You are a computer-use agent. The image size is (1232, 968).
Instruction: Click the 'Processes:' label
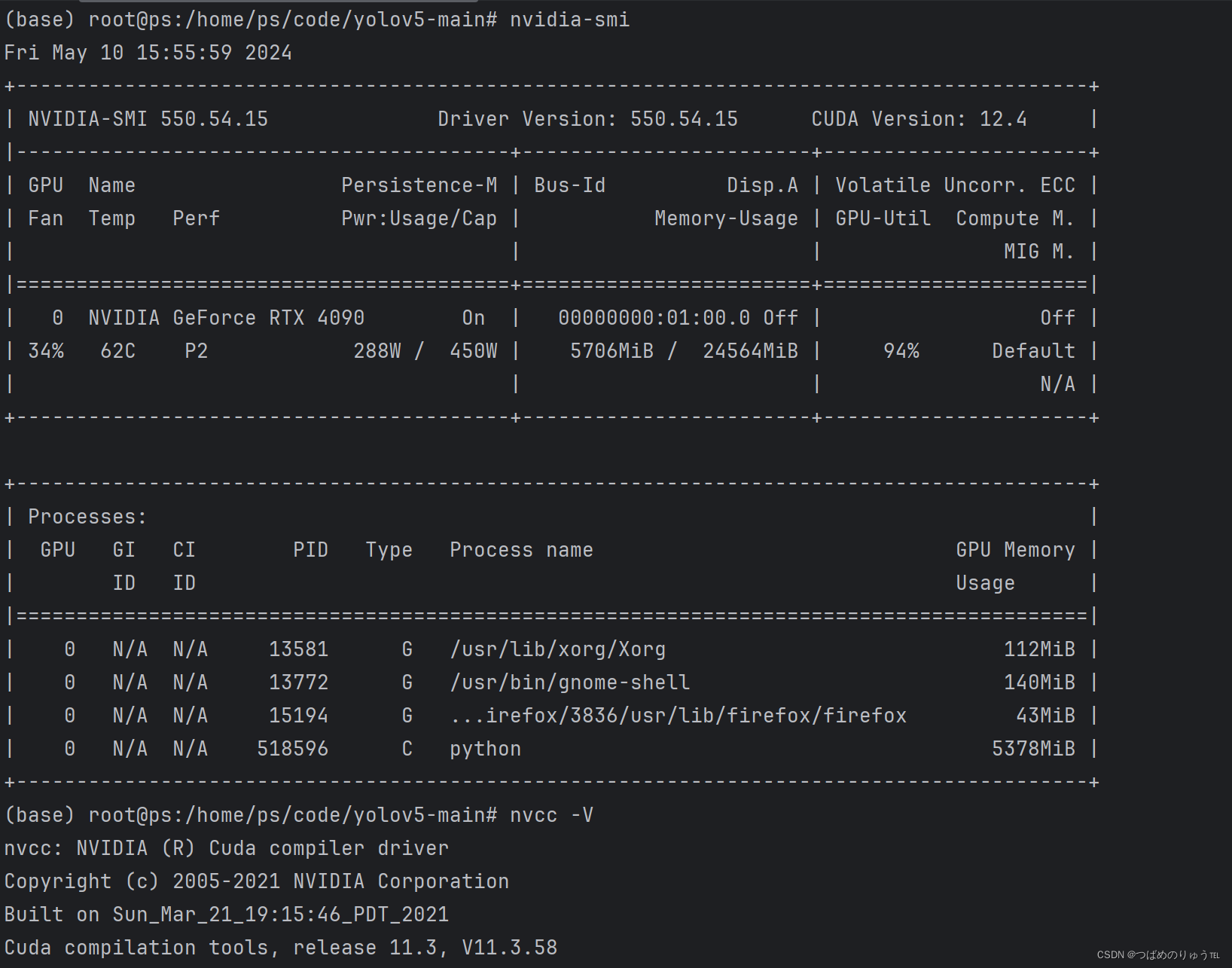click(88, 517)
